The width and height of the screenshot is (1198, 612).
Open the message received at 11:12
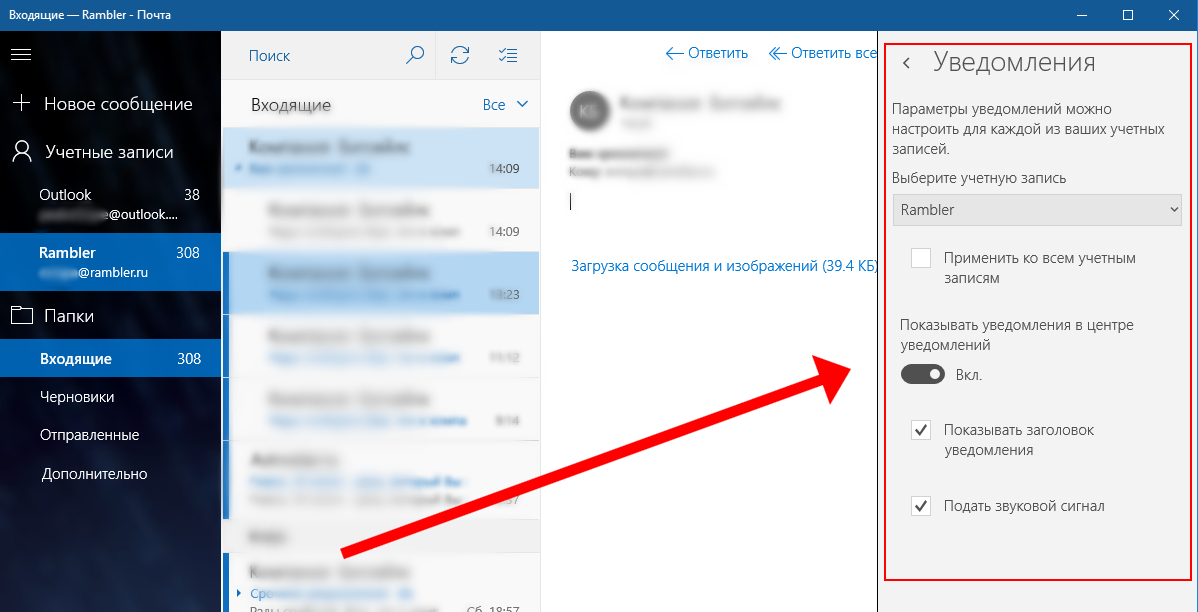tap(380, 346)
